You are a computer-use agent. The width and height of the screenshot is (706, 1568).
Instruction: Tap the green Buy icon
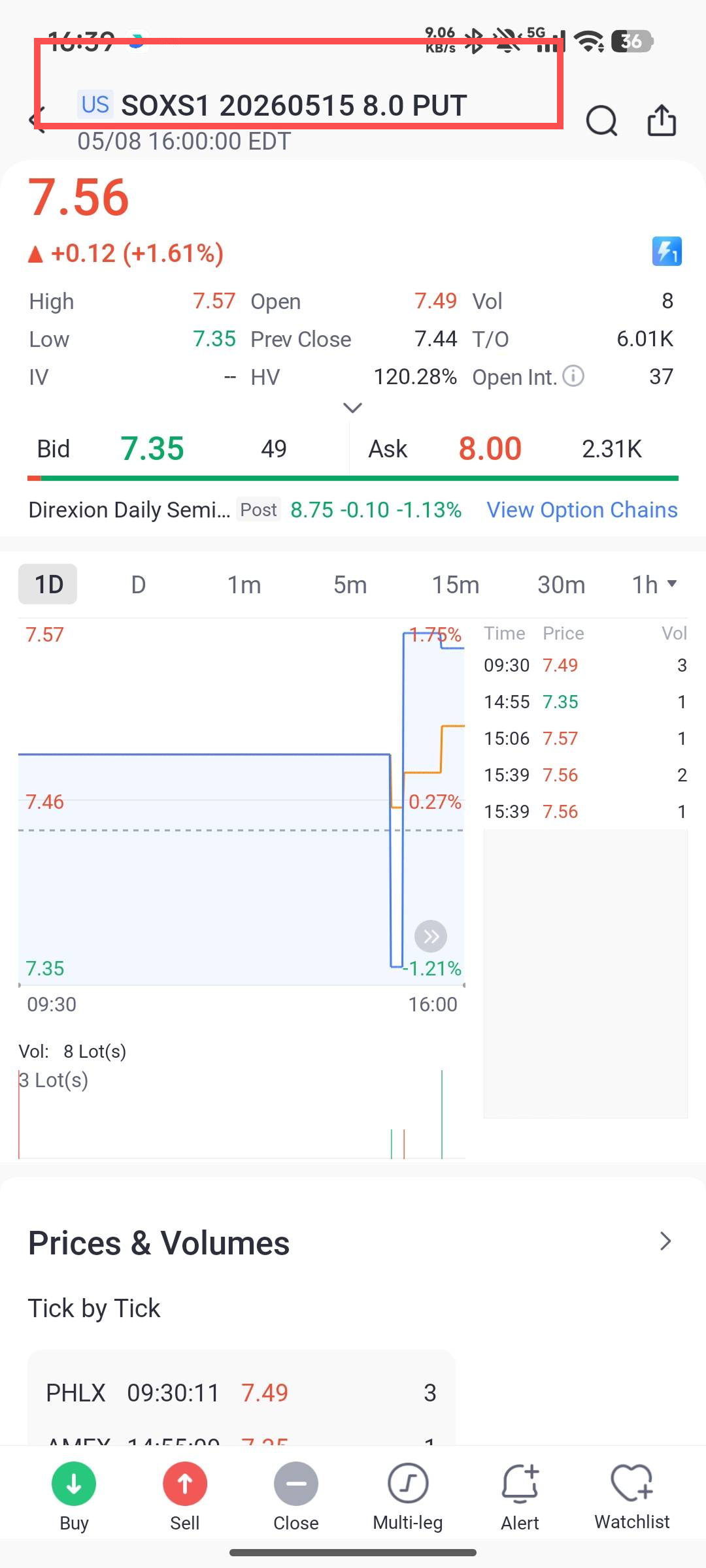coord(74,1484)
